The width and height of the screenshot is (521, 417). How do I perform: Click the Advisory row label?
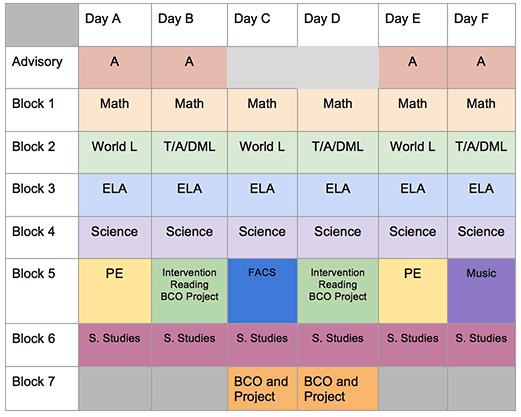coord(42,68)
